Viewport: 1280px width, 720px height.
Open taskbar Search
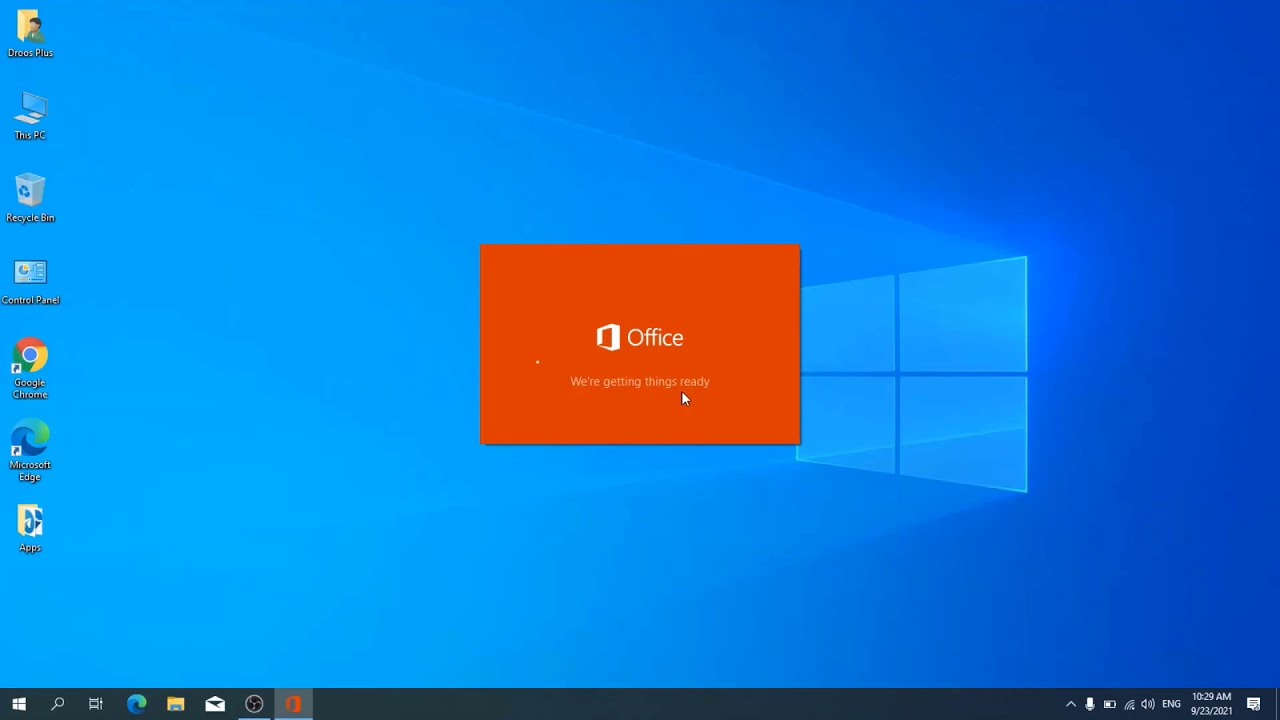pyautogui.click(x=58, y=704)
